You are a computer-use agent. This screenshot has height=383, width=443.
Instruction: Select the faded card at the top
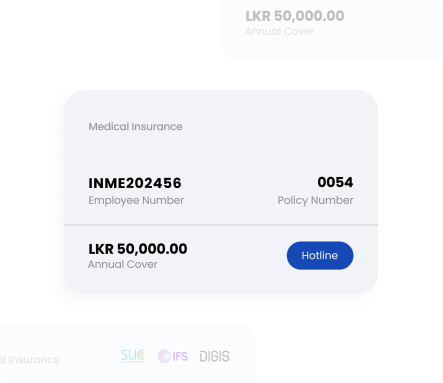(332, 30)
